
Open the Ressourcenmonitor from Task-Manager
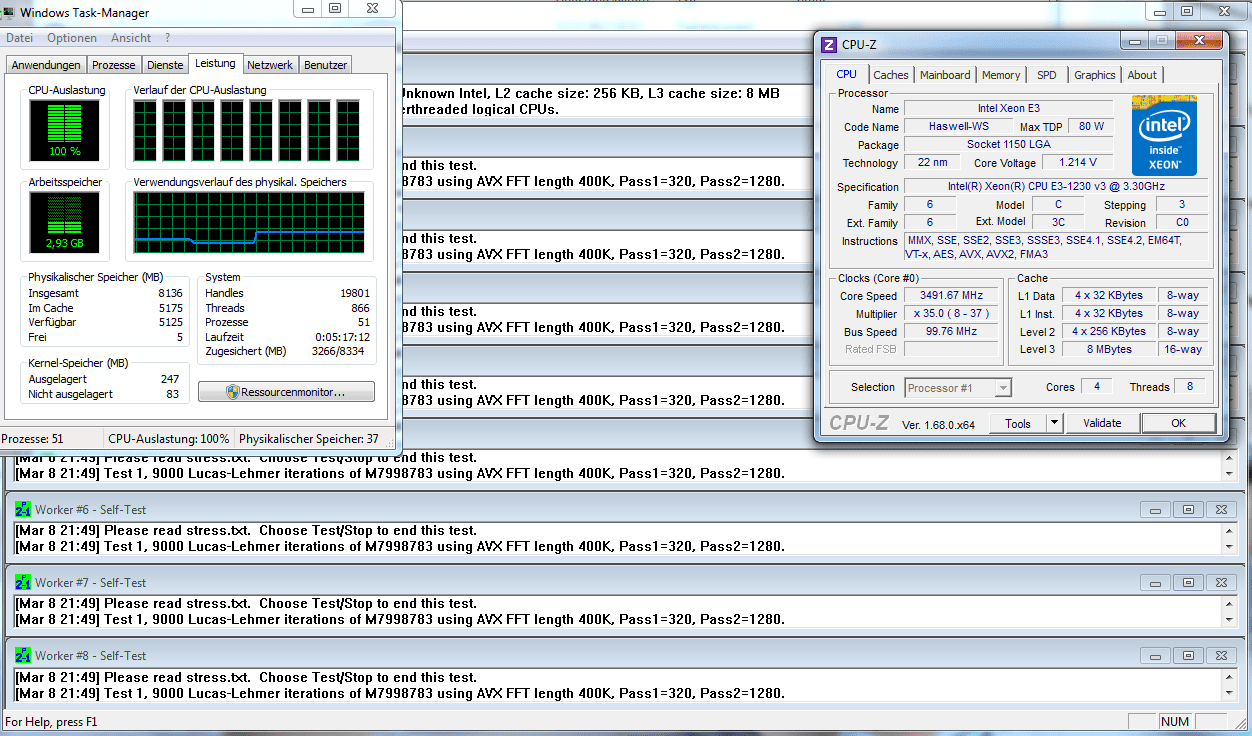tap(286, 392)
